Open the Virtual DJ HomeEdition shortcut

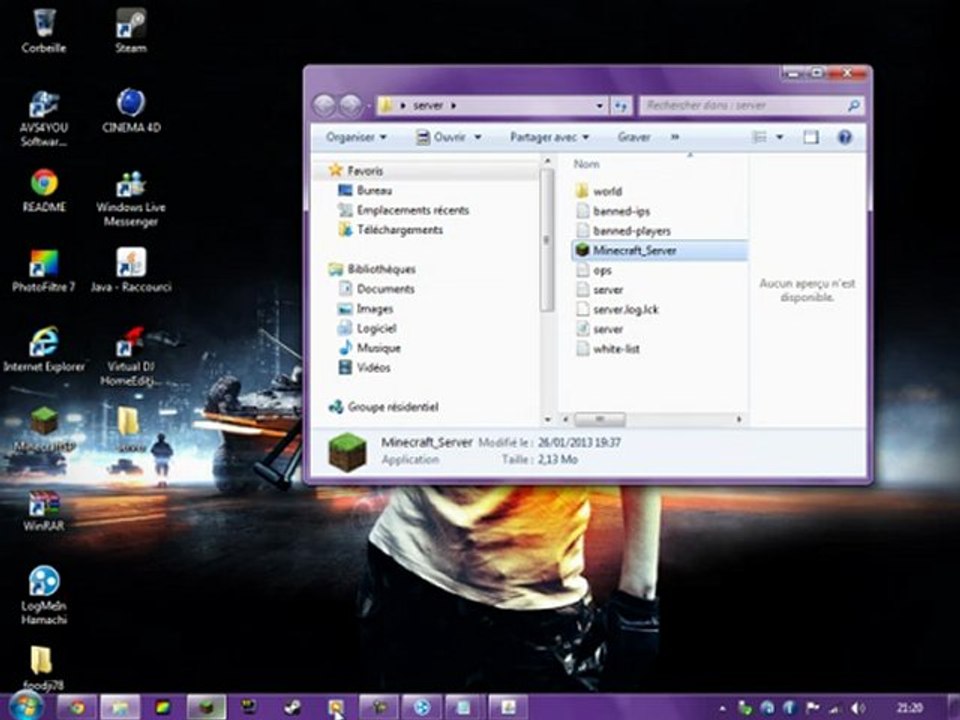[130, 356]
